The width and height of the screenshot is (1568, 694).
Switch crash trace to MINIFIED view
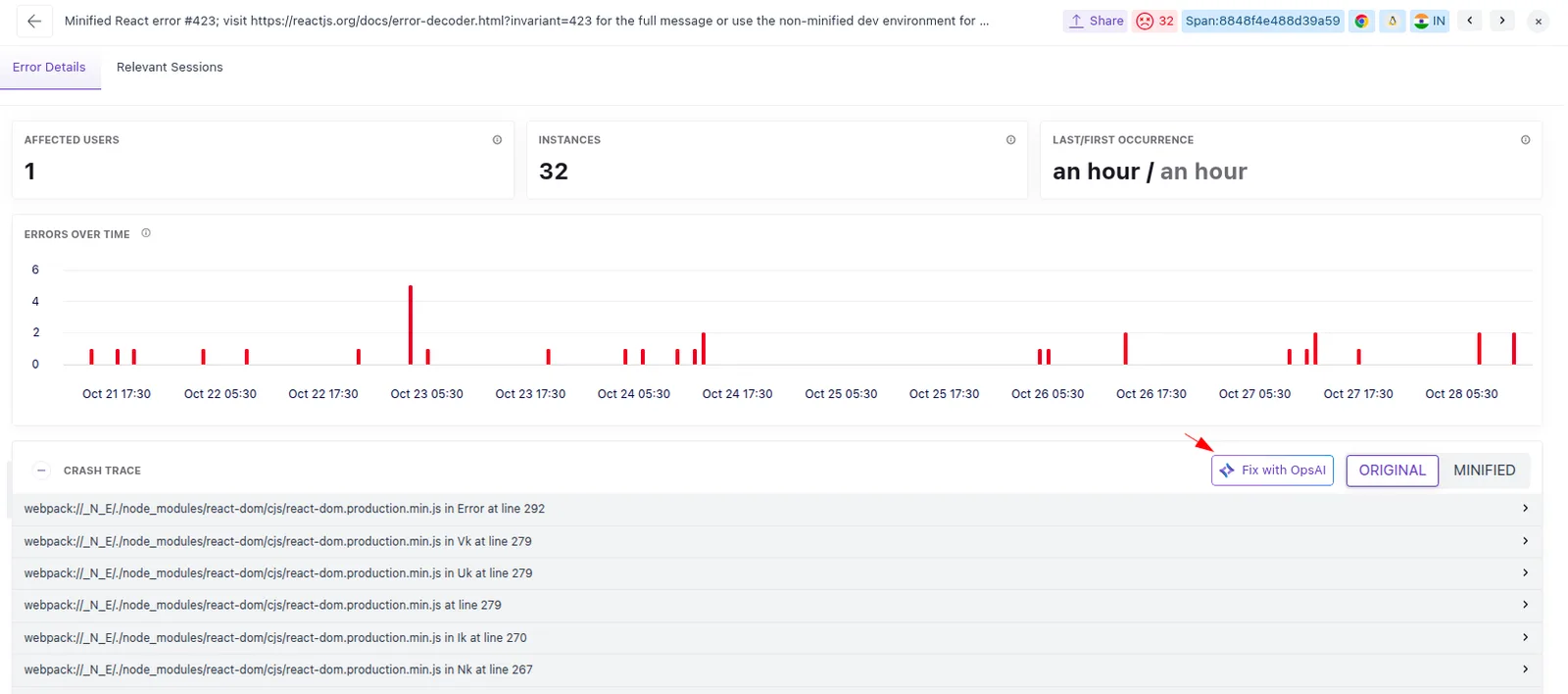click(1484, 471)
